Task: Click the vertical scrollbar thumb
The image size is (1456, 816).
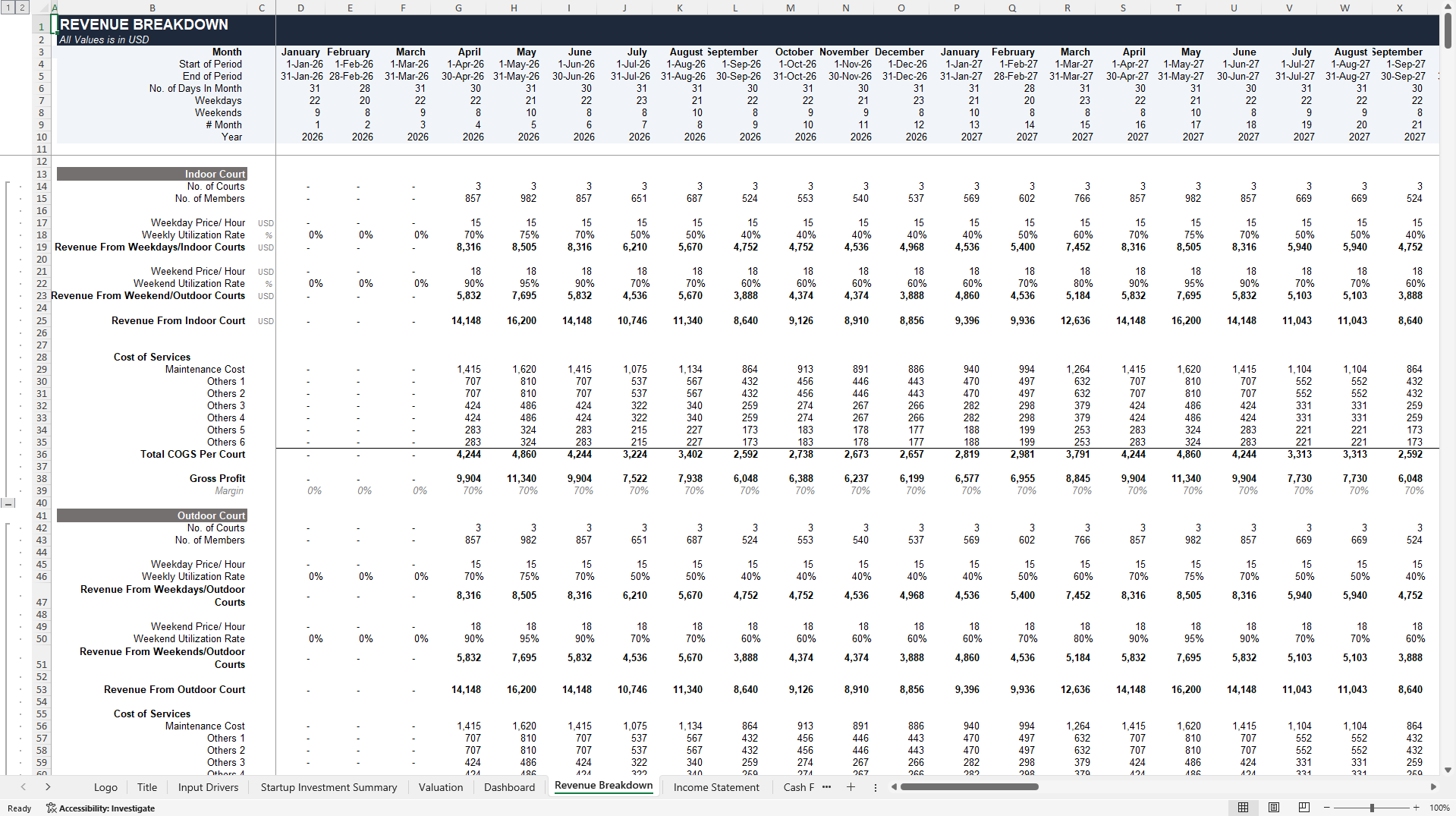Action: tap(1448, 30)
